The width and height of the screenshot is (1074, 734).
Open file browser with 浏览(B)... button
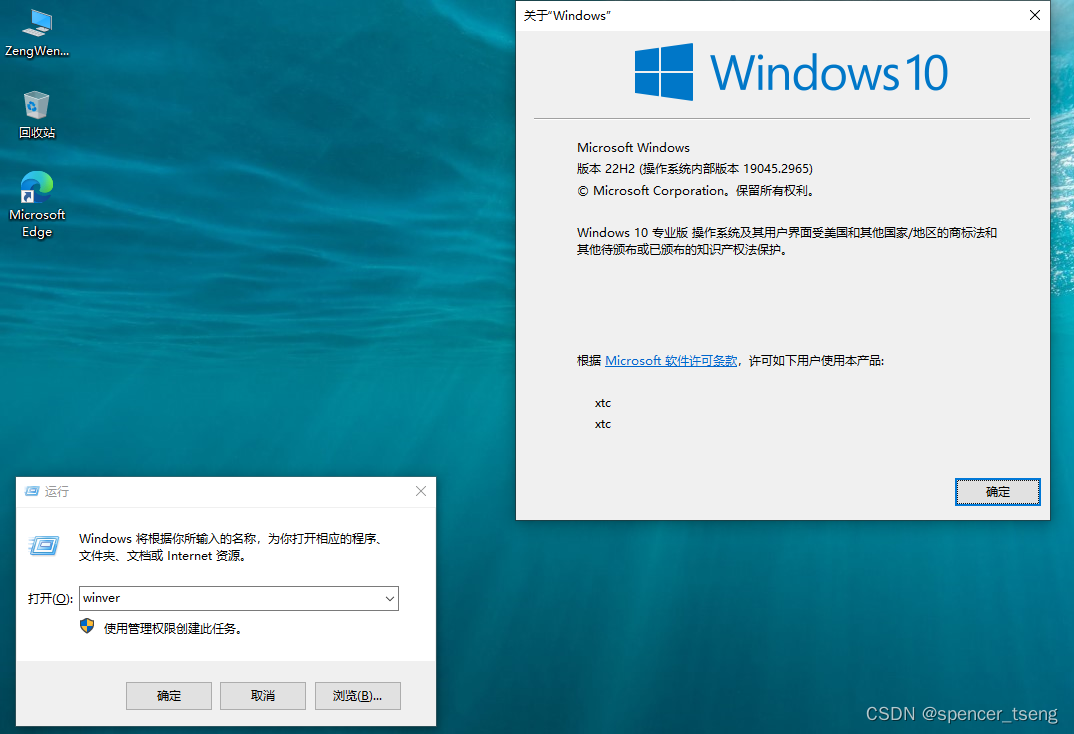pos(358,696)
